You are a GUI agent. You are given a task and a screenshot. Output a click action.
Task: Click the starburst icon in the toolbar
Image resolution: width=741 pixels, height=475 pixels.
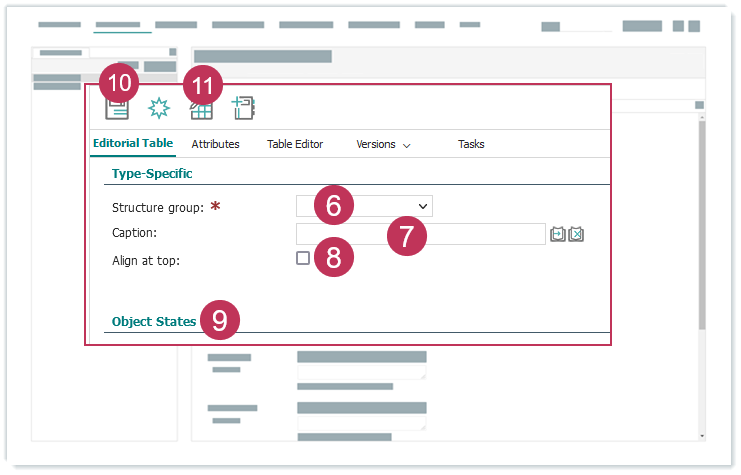[x=159, y=108]
